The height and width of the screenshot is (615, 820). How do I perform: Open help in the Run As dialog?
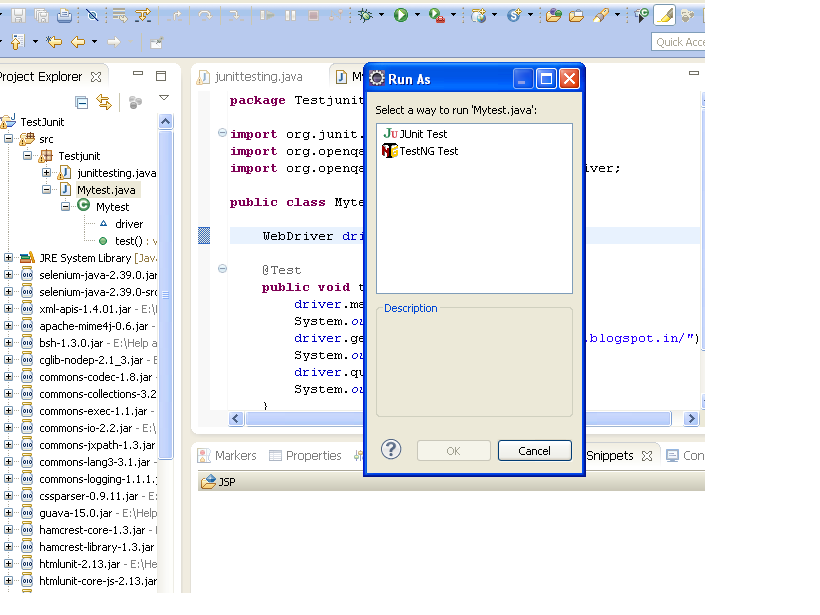(x=390, y=449)
